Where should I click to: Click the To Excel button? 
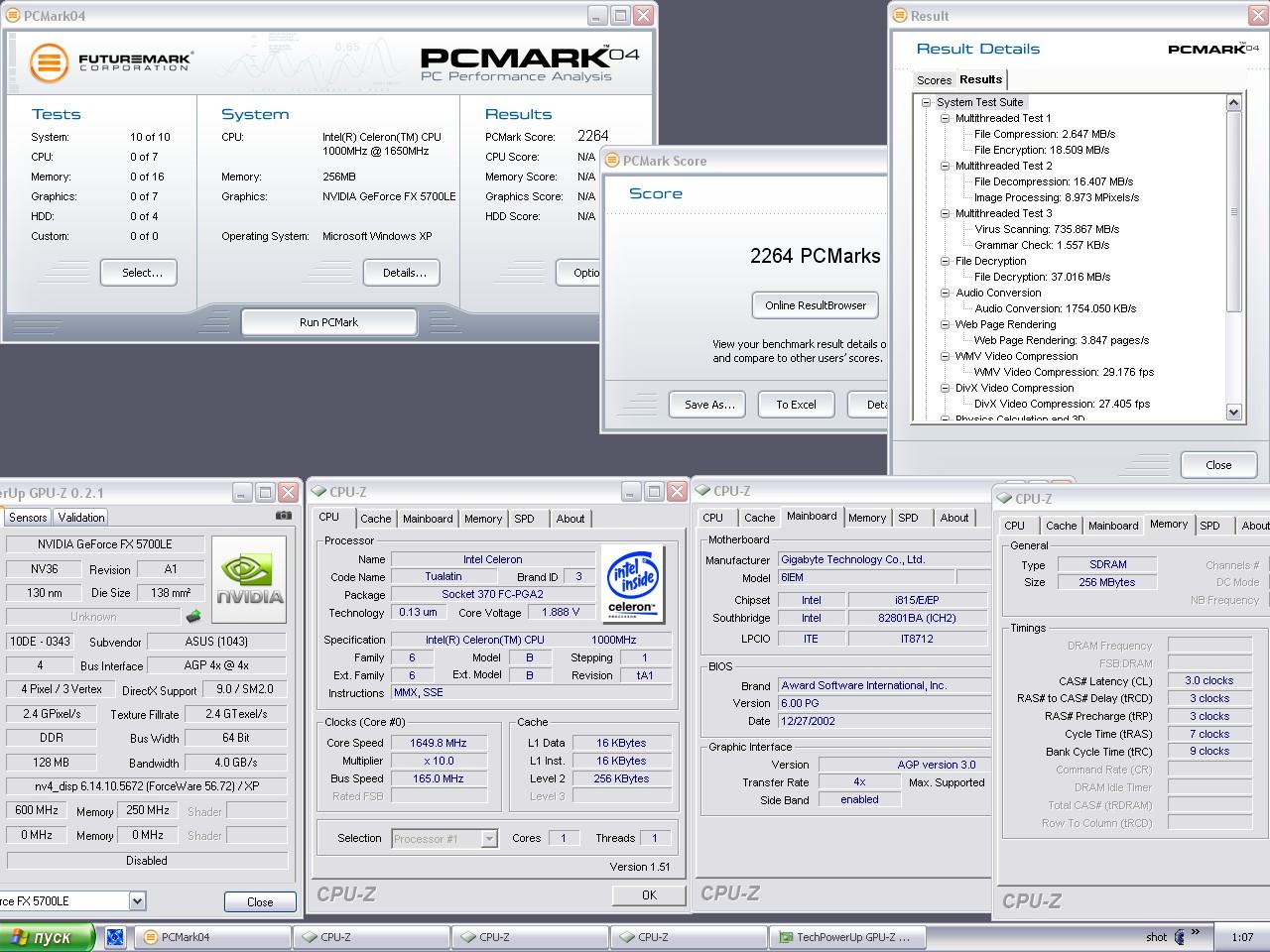pos(796,405)
